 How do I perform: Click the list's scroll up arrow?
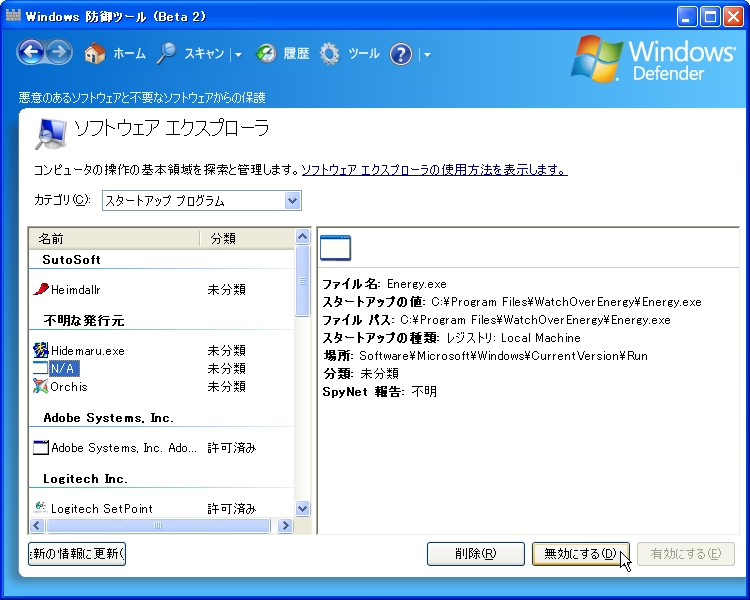click(x=302, y=236)
